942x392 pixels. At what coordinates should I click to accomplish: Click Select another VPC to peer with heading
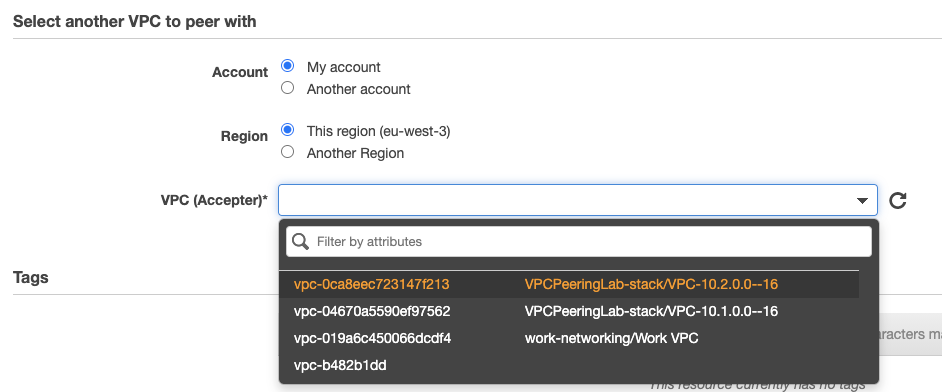[135, 22]
